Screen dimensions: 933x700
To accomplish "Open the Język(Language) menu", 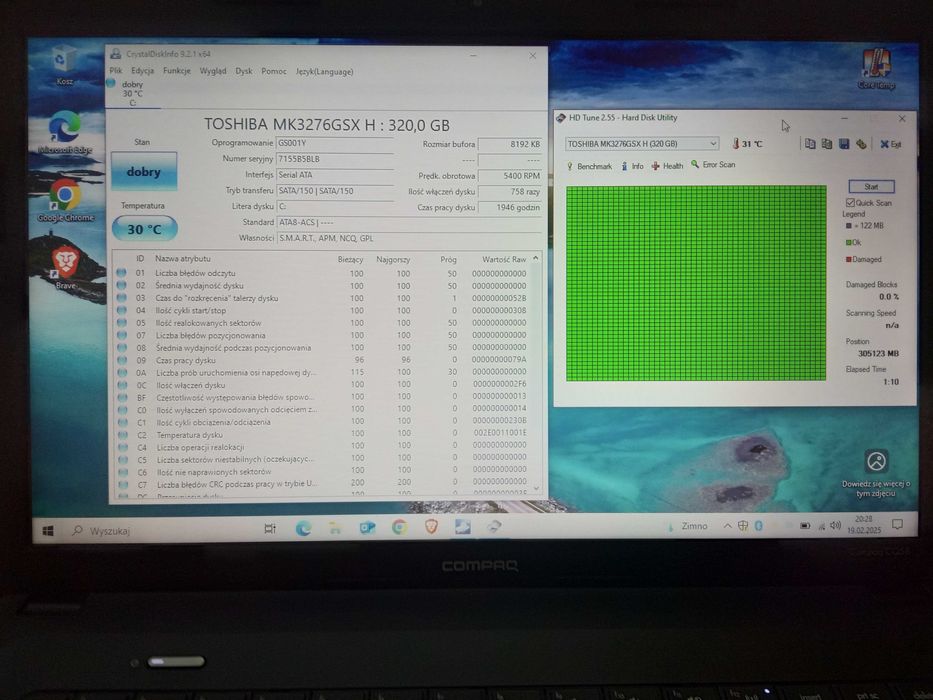I will click(324, 71).
